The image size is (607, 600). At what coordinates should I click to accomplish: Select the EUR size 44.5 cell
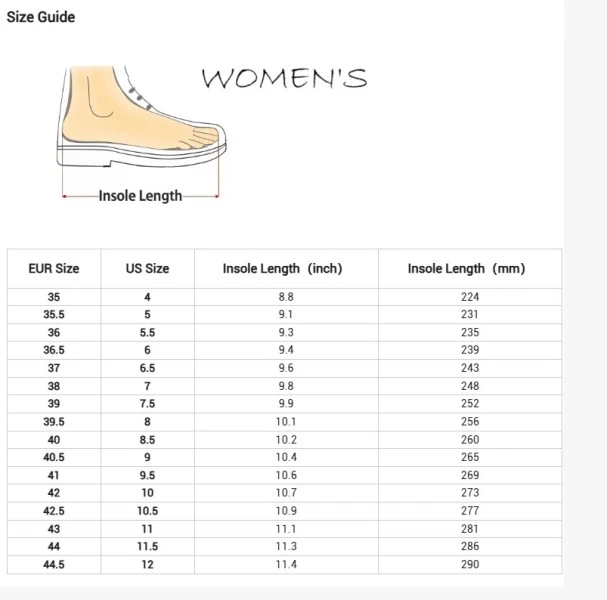tap(54, 565)
